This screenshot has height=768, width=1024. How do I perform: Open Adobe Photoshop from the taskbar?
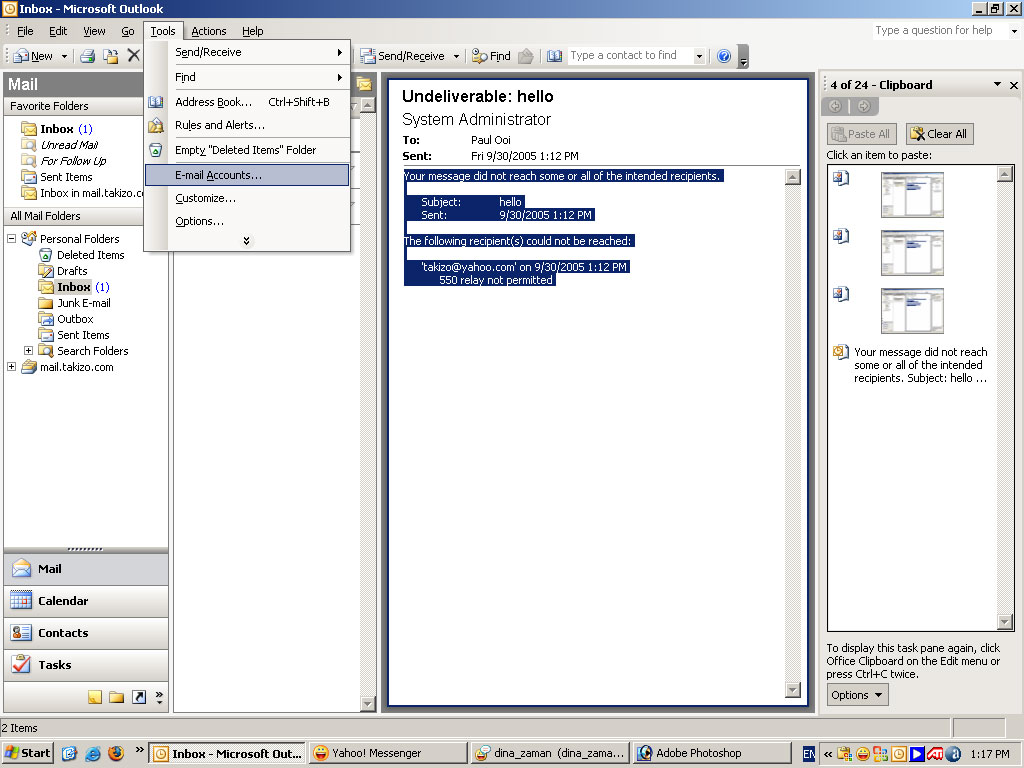[x=712, y=753]
